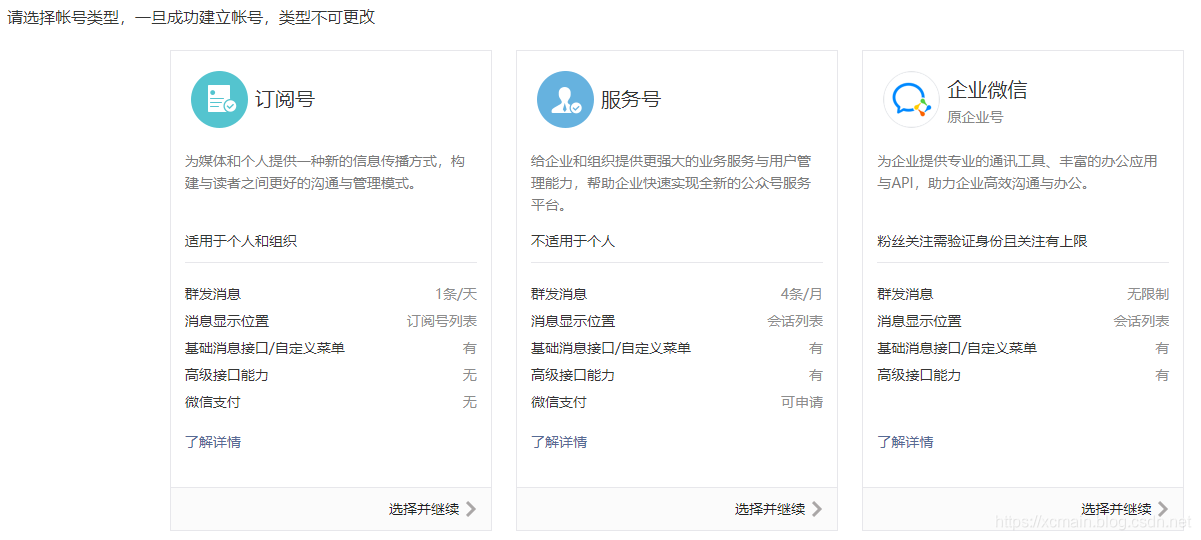The height and width of the screenshot is (540, 1201).
Task: Click 基础消息接口/自定义菜单 label in 服务号 card
Action: 611,348
